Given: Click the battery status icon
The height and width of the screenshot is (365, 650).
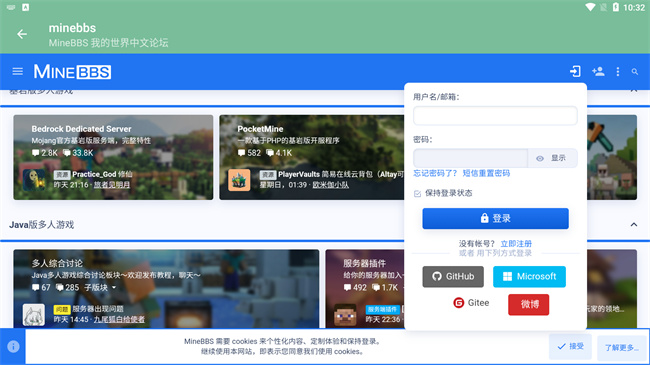Looking at the screenshot, I should pos(616,7).
